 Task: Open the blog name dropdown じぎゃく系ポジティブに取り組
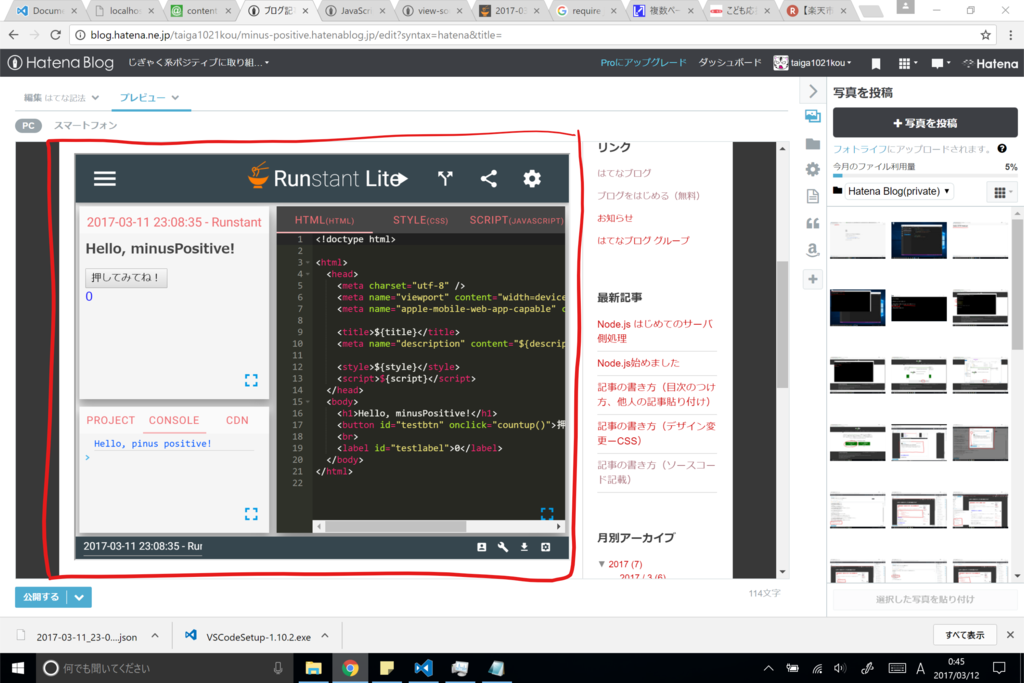pyautogui.click(x=198, y=63)
